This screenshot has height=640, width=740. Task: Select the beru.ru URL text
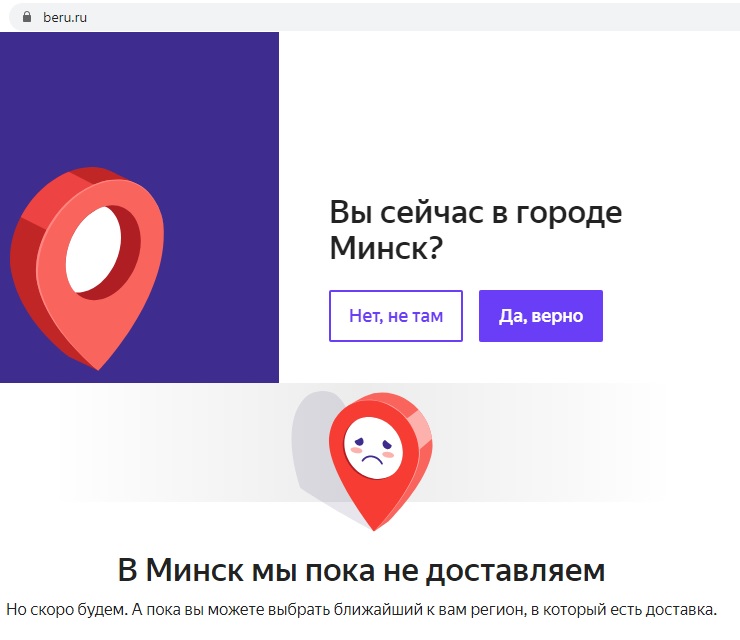pos(65,17)
